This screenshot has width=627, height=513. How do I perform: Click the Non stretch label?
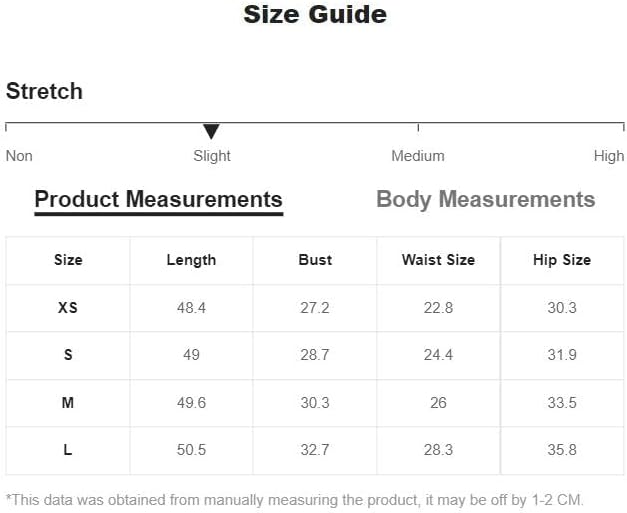coord(19,156)
